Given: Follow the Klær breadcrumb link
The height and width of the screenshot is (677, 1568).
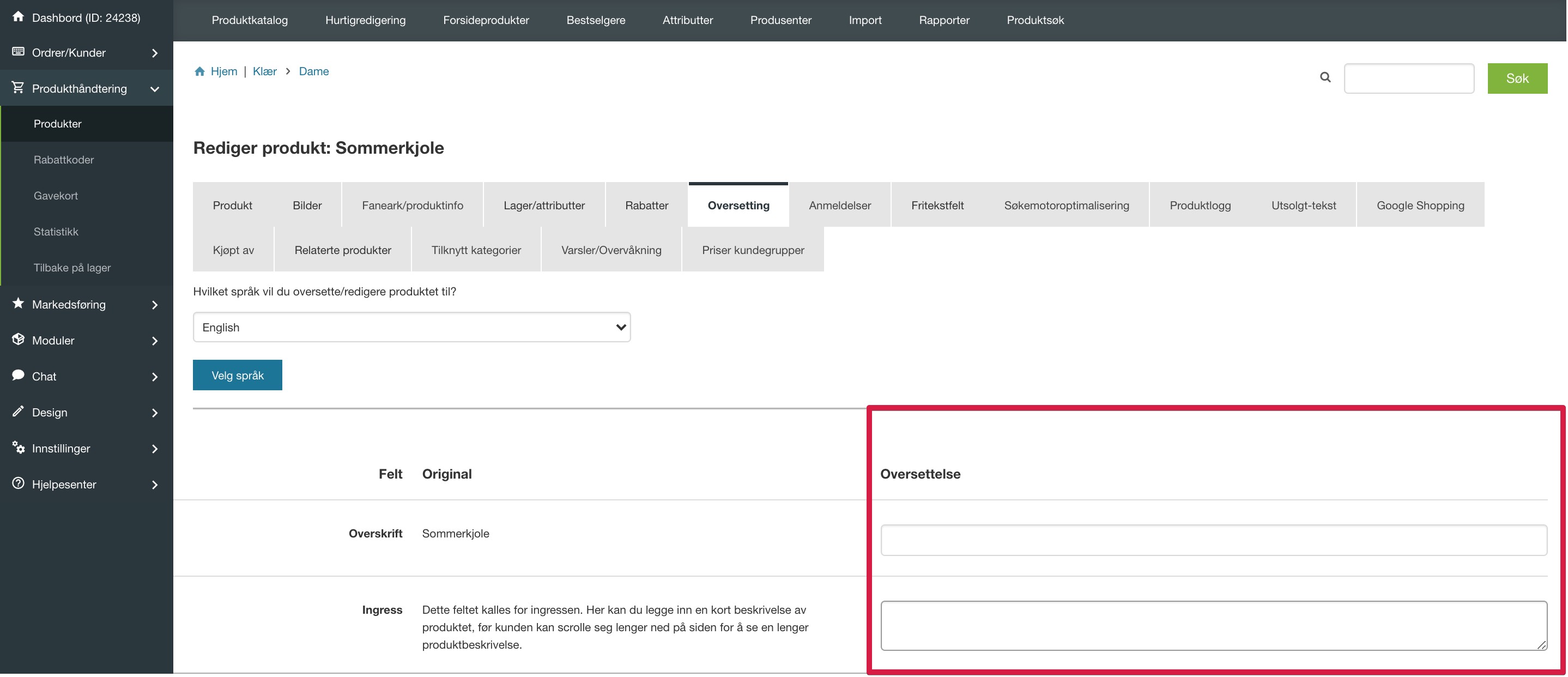Looking at the screenshot, I should pyautogui.click(x=264, y=71).
